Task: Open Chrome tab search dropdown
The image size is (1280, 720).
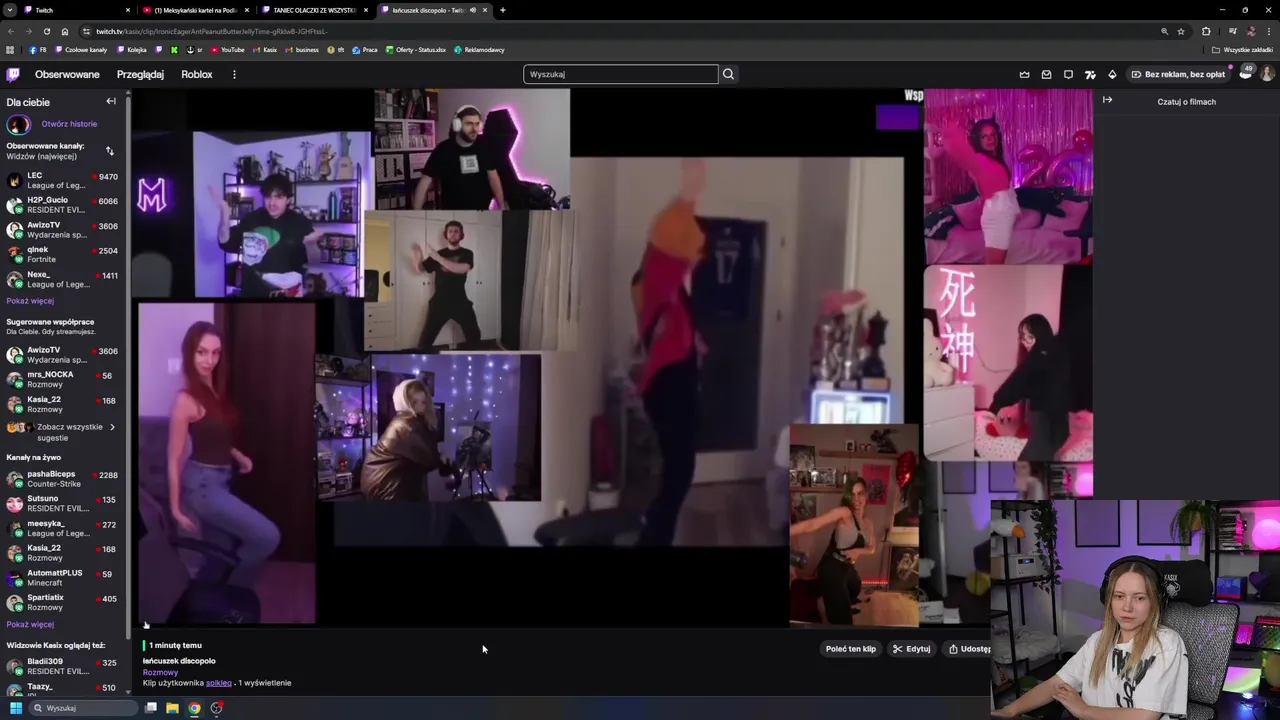Action: point(11,10)
